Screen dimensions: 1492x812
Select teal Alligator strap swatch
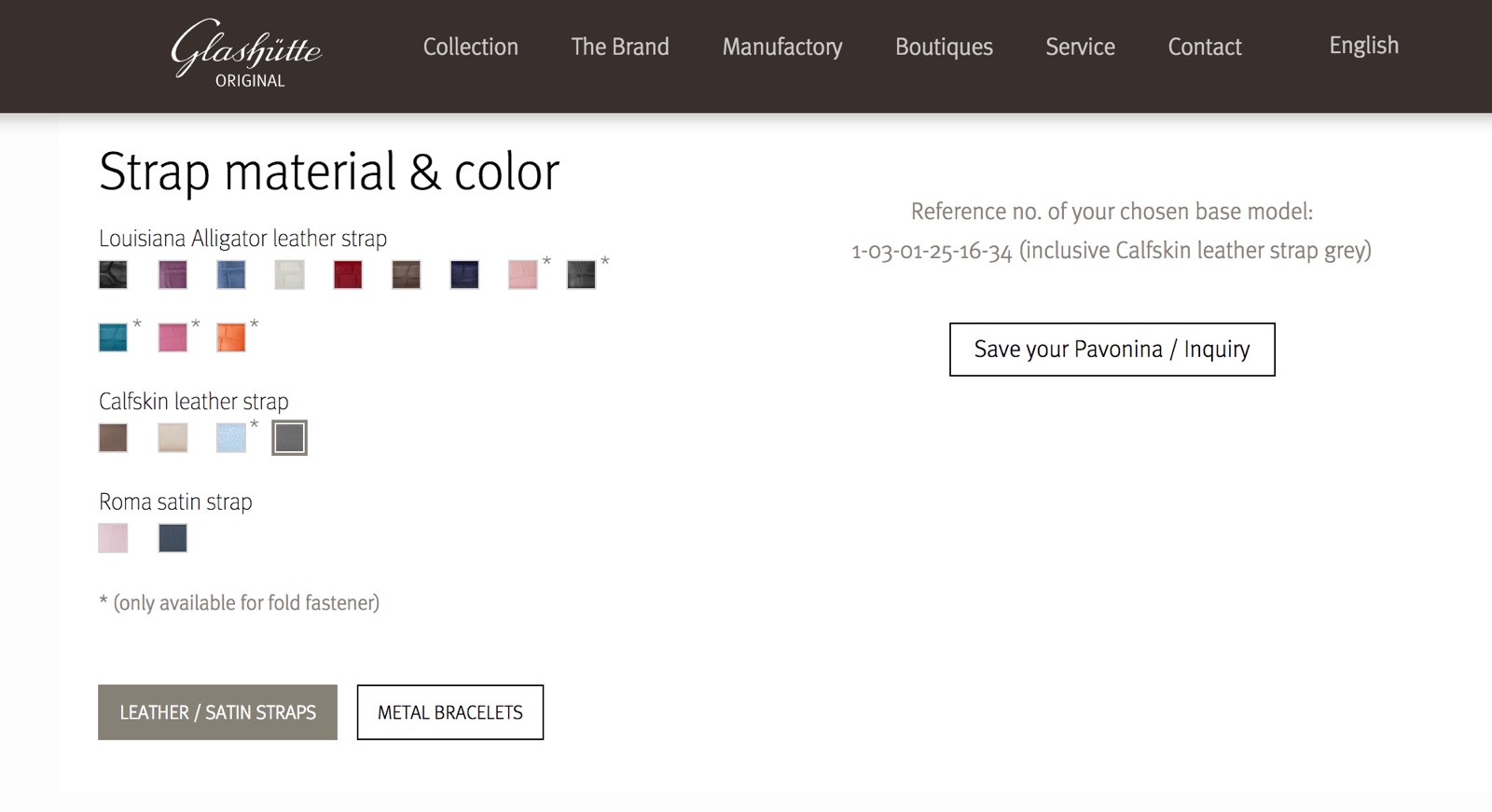pos(113,337)
